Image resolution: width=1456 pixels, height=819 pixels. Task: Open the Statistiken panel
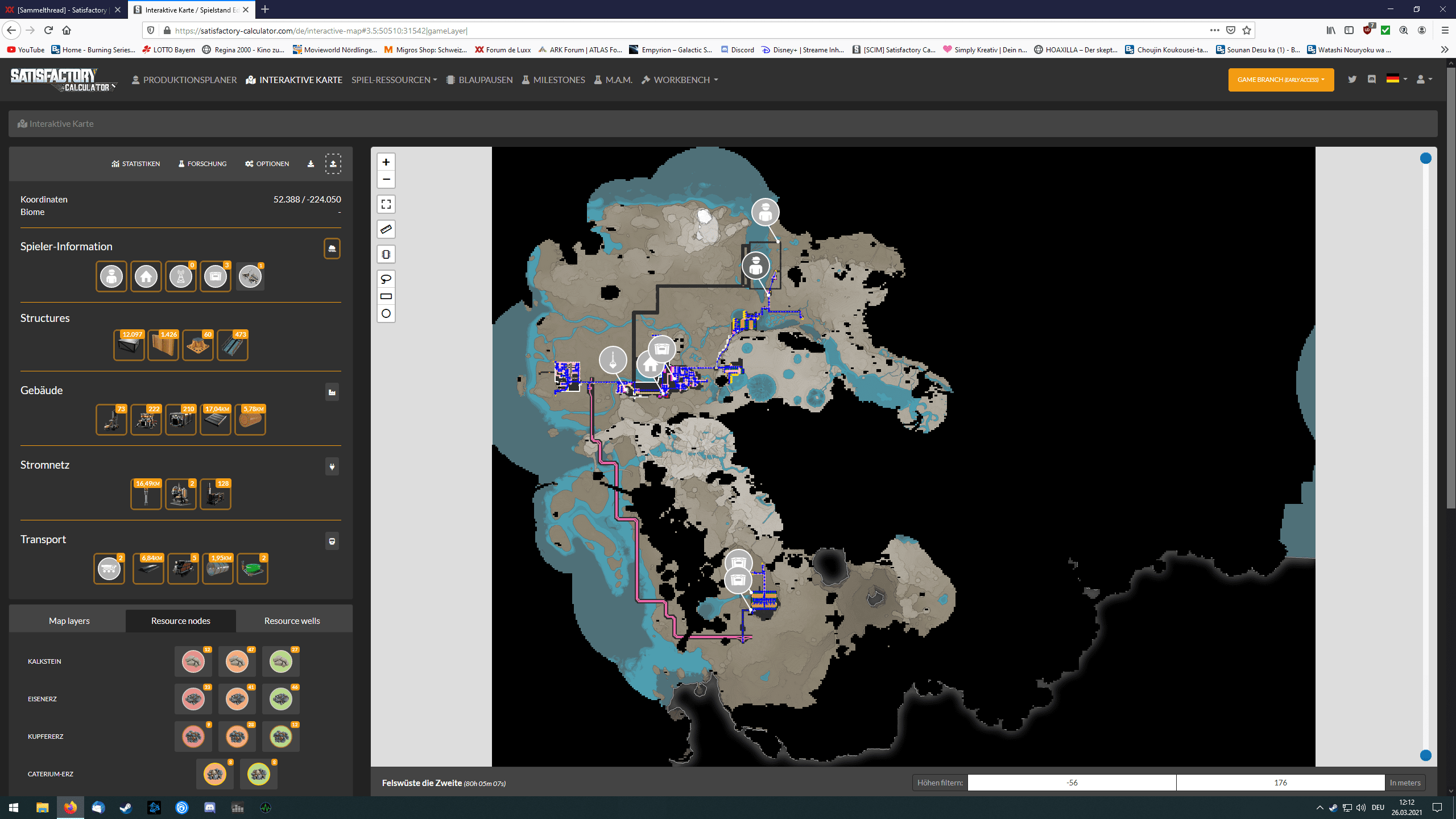point(135,164)
